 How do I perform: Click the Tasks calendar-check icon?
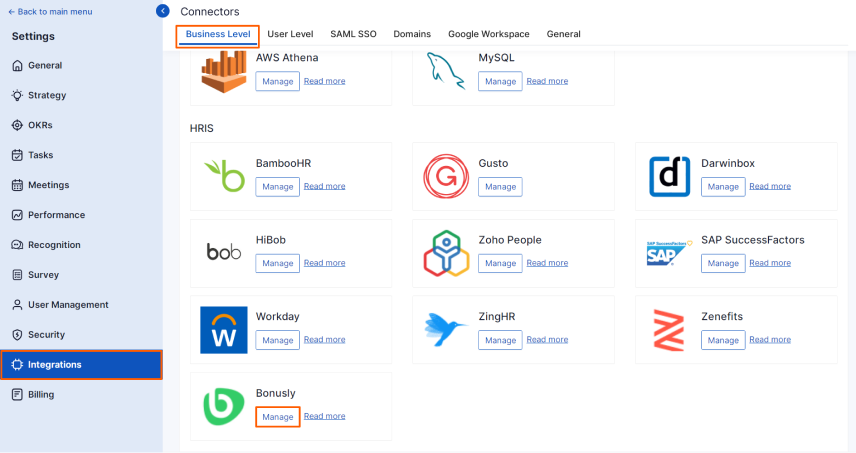coord(17,155)
